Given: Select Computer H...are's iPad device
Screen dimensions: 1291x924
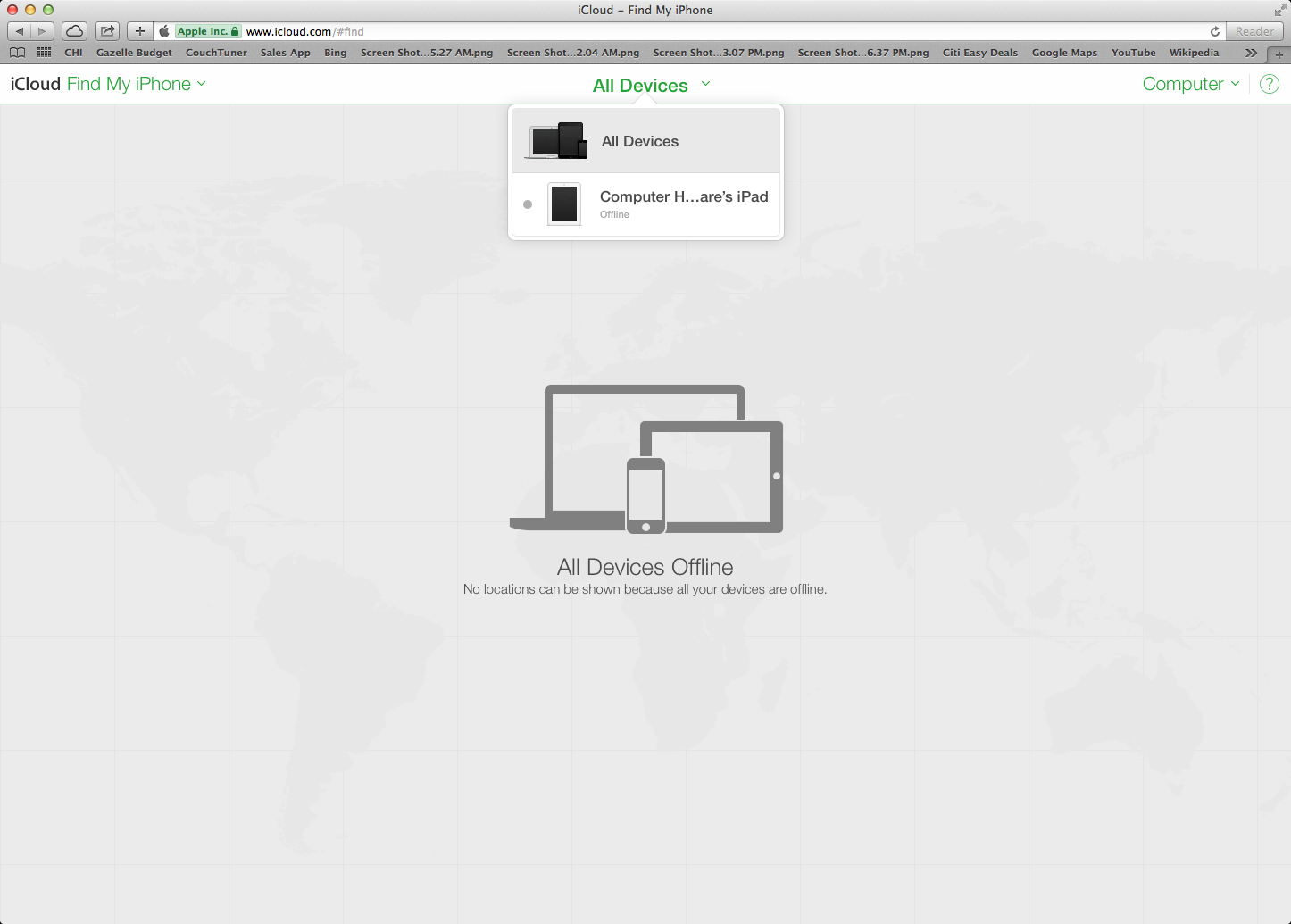Looking at the screenshot, I should tap(645, 204).
